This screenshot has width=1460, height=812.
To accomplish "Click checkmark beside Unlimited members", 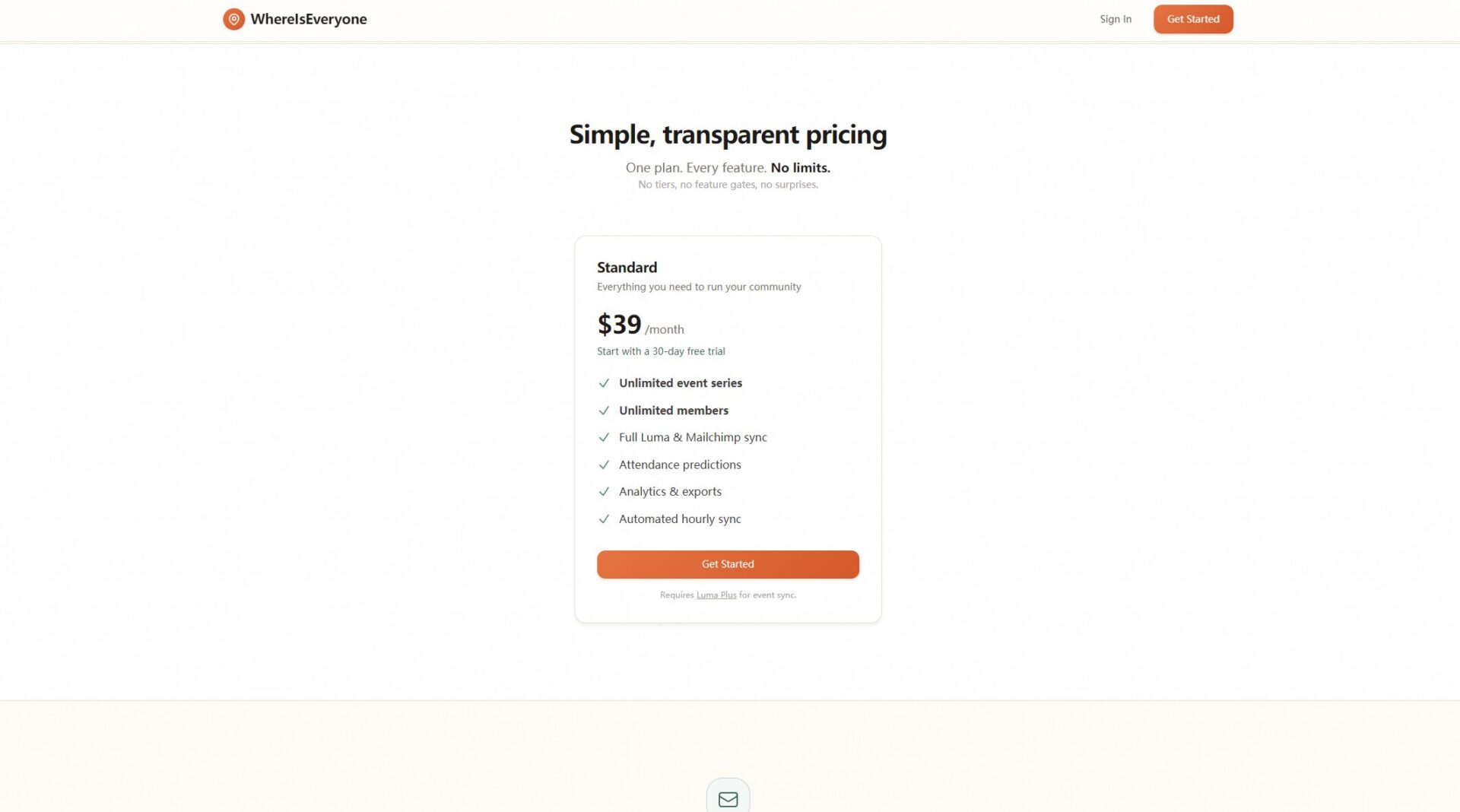I will 604,411.
